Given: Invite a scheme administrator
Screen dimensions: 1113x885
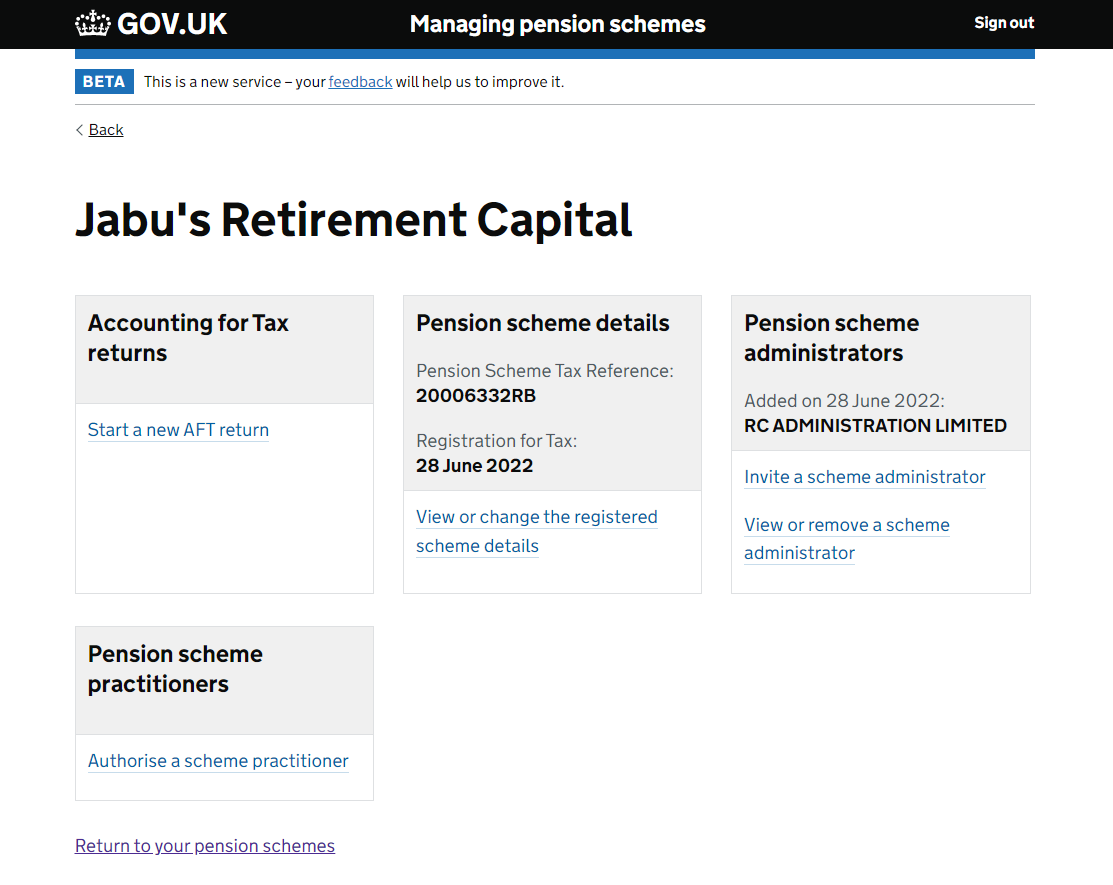Looking at the screenshot, I should click(x=865, y=477).
